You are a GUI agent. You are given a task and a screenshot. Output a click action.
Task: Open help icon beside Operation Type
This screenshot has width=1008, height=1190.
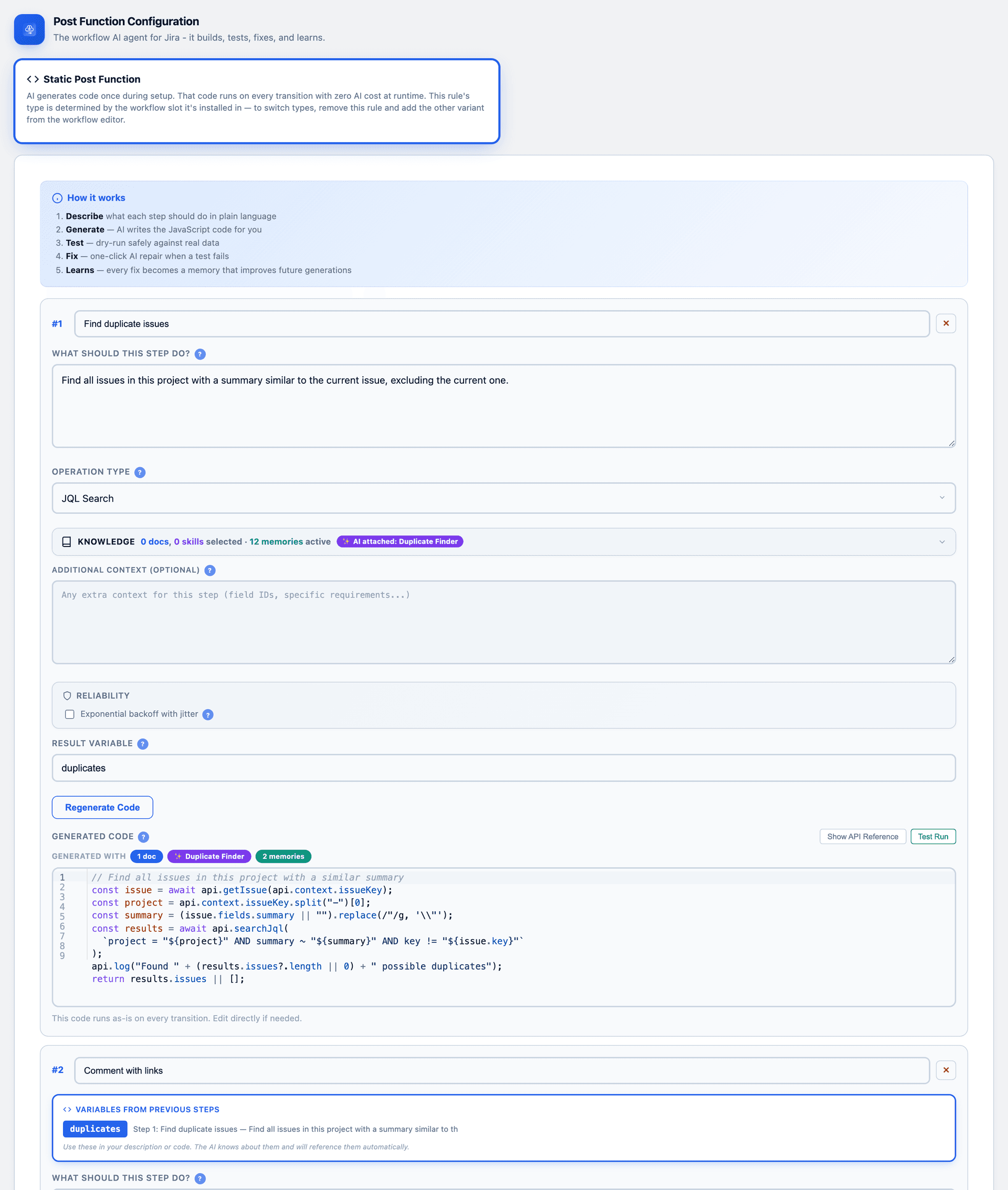140,472
